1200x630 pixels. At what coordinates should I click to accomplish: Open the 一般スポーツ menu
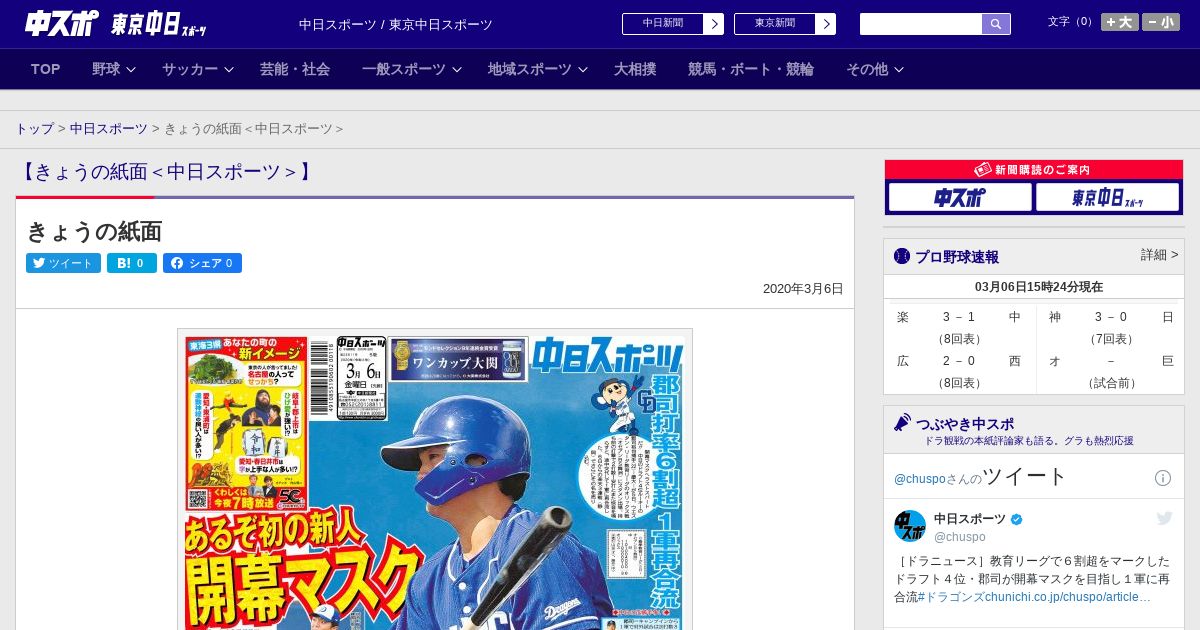point(404,69)
